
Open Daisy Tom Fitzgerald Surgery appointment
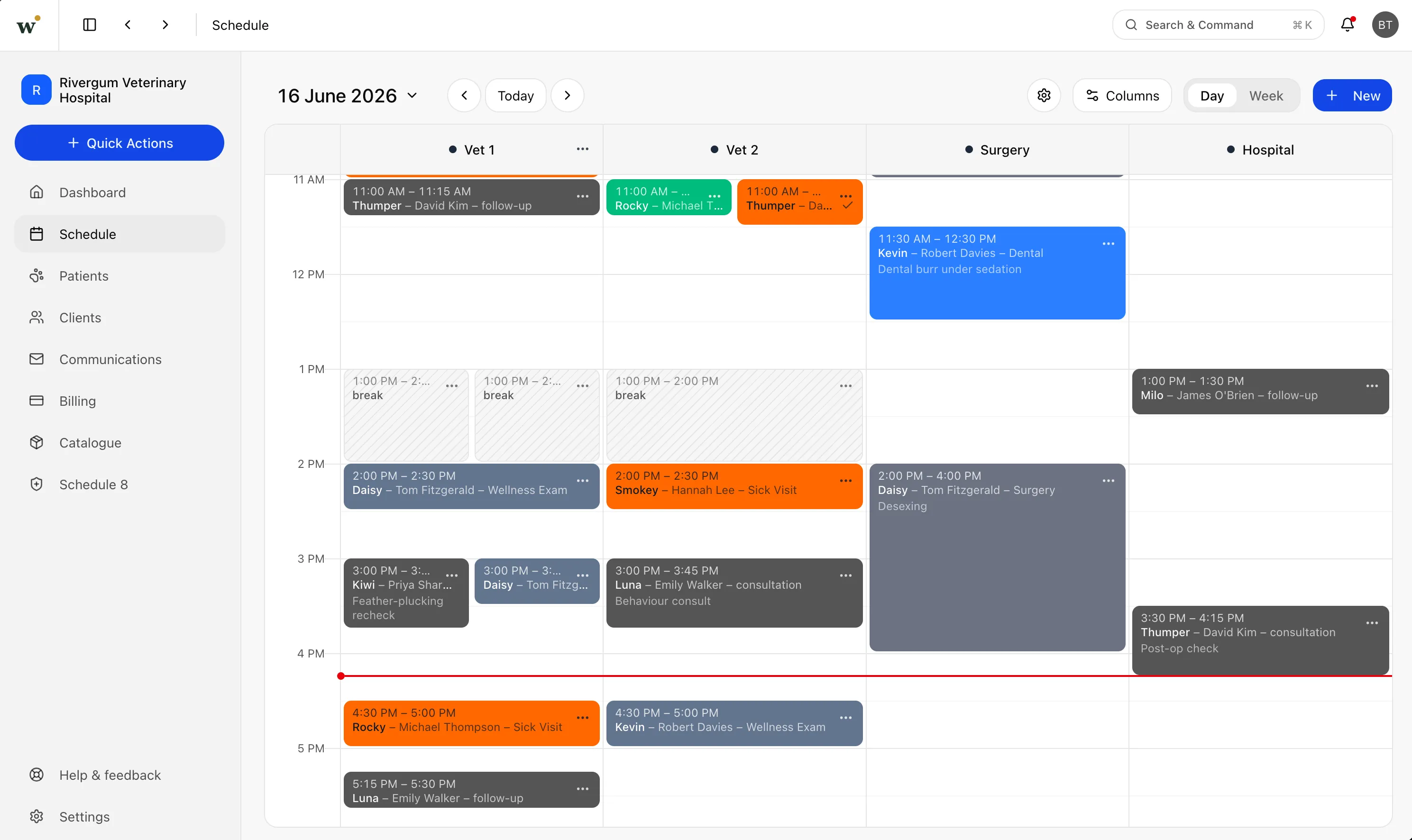pyautogui.click(x=997, y=557)
